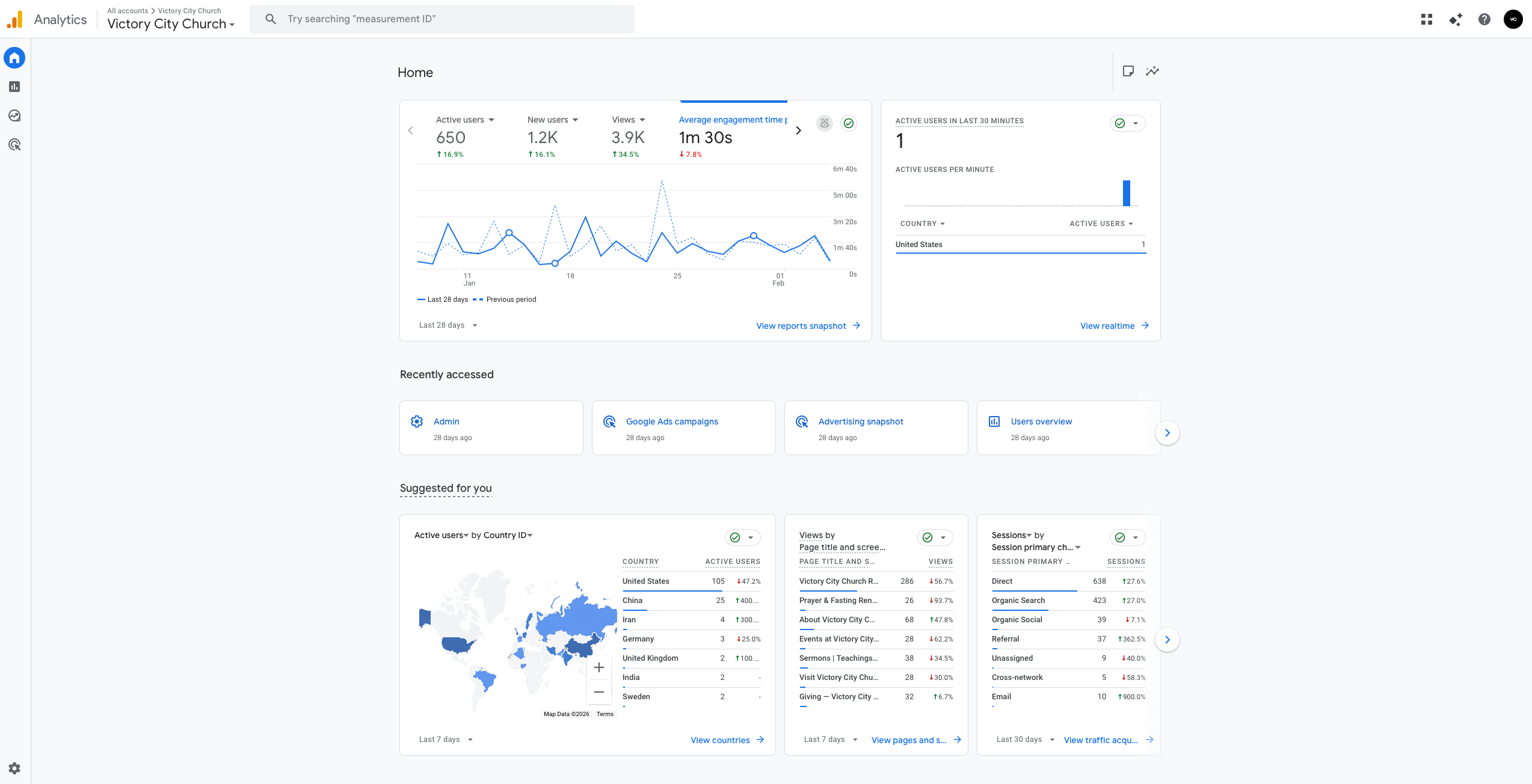Image resolution: width=1532 pixels, height=784 pixels.
Task: Click the blue active users per minute bar
Action: click(x=1126, y=193)
